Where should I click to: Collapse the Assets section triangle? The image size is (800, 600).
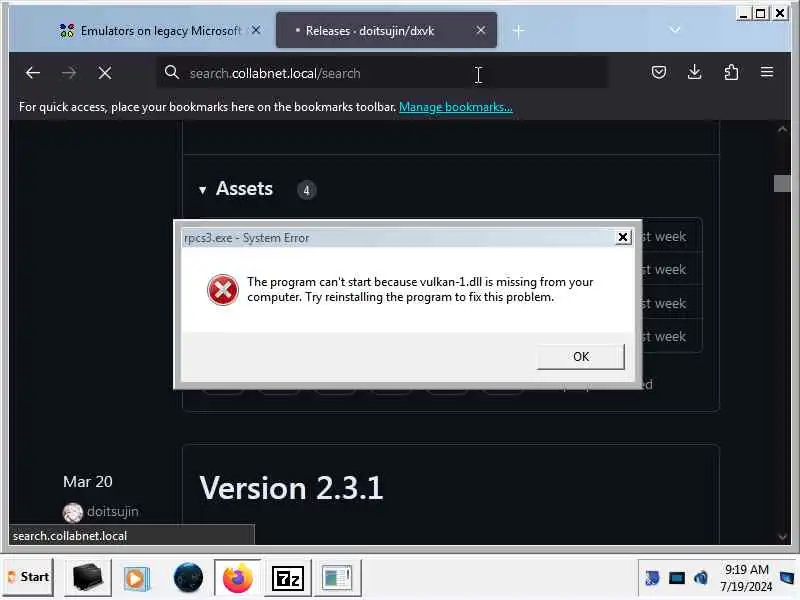(203, 190)
